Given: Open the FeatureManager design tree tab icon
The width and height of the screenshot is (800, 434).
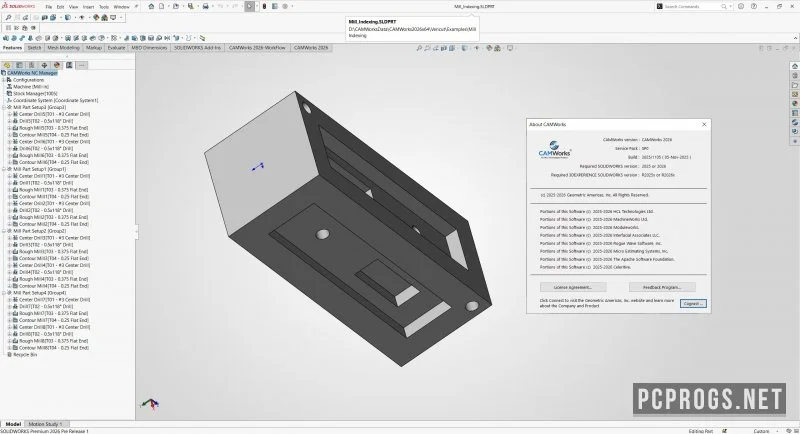Looking at the screenshot, I should pos(7,65).
